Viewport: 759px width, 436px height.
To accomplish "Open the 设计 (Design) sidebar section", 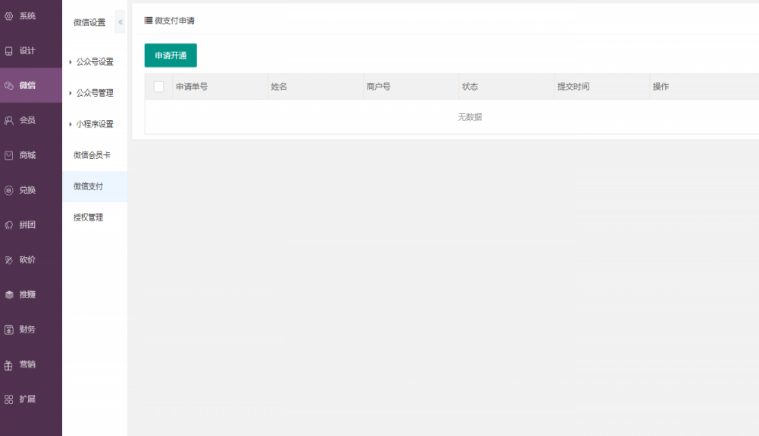I will 26,51.
